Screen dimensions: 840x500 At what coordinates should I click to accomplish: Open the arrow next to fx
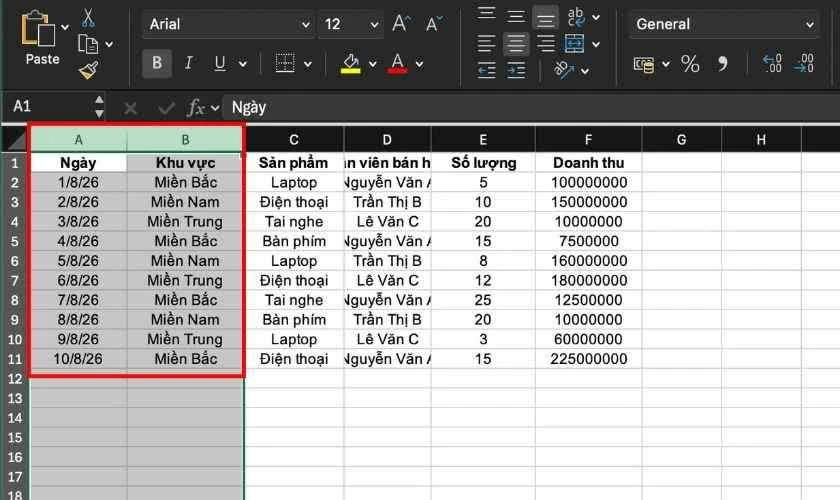point(215,109)
